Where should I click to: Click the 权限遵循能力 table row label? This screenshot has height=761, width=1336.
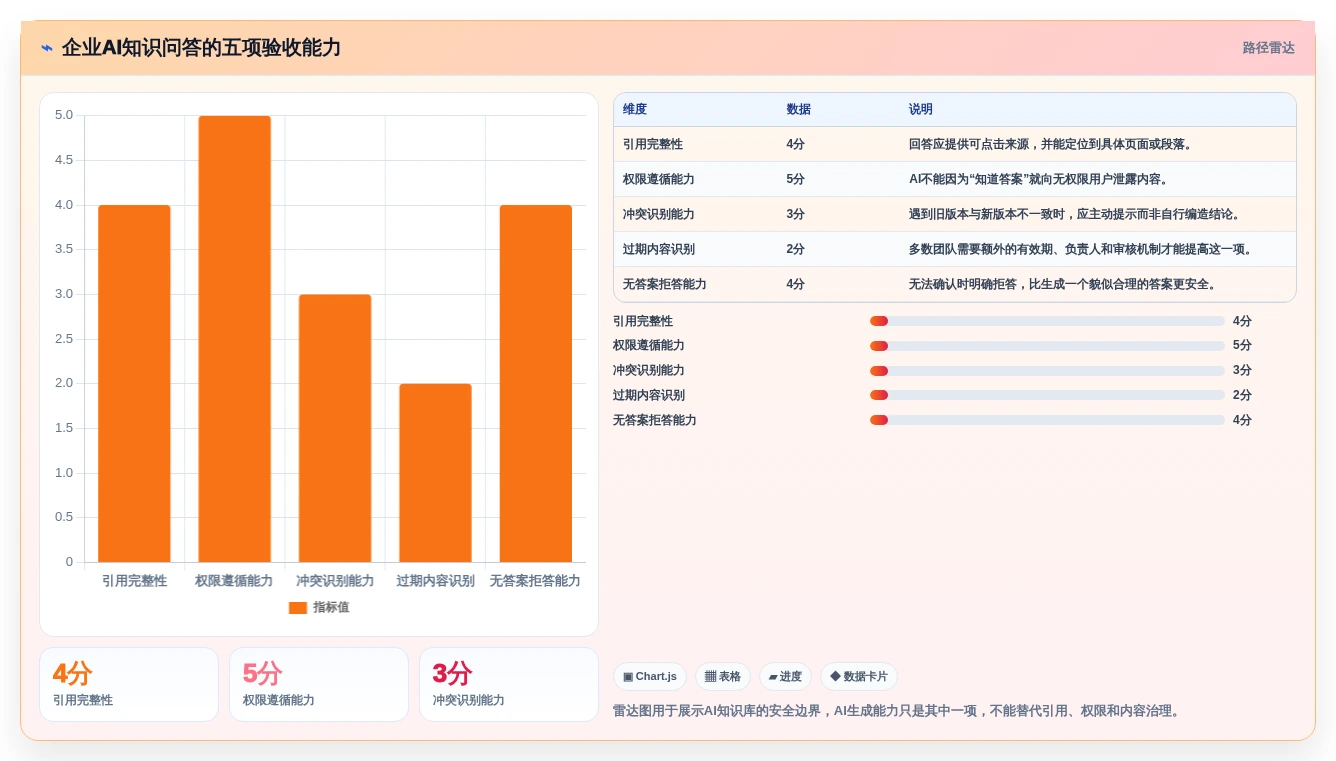[659, 179]
